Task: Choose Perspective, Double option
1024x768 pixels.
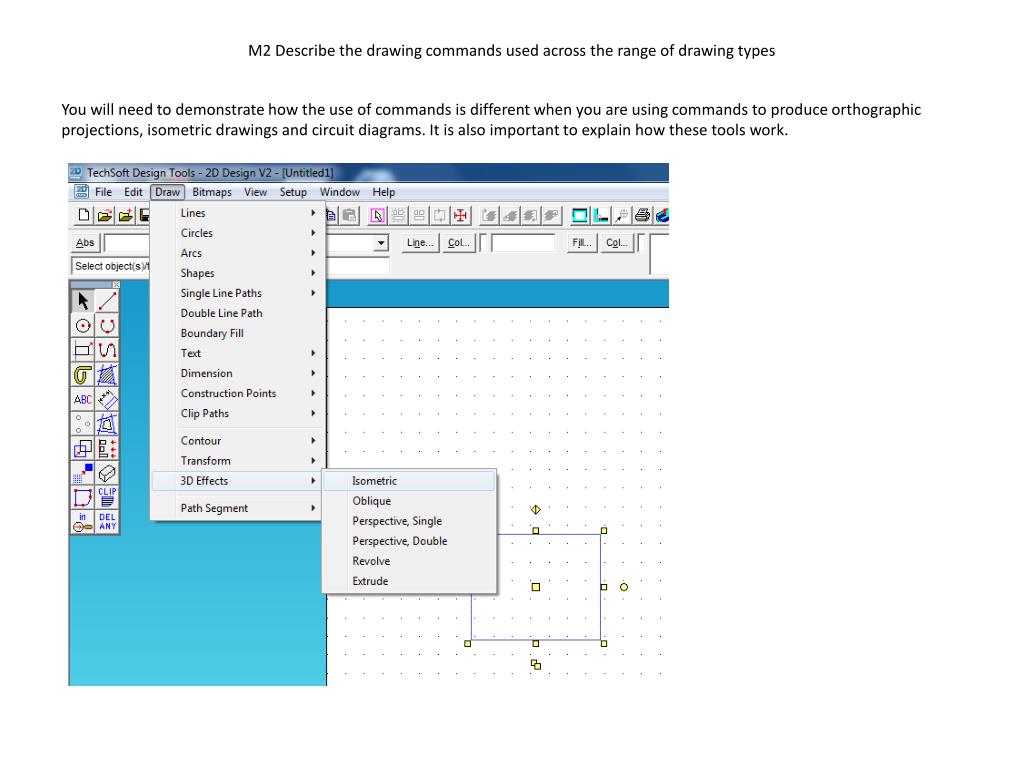Action: [x=409, y=541]
